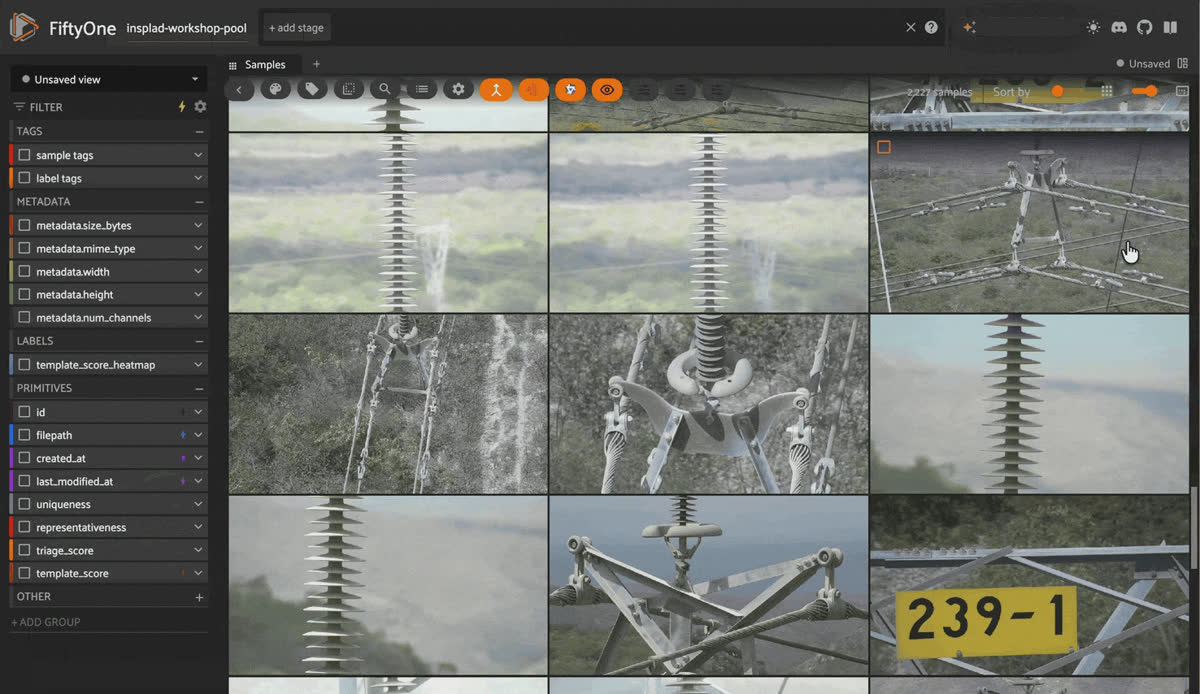Image resolution: width=1200 pixels, height=694 pixels.
Task: Click the add stage button
Action: [297, 28]
